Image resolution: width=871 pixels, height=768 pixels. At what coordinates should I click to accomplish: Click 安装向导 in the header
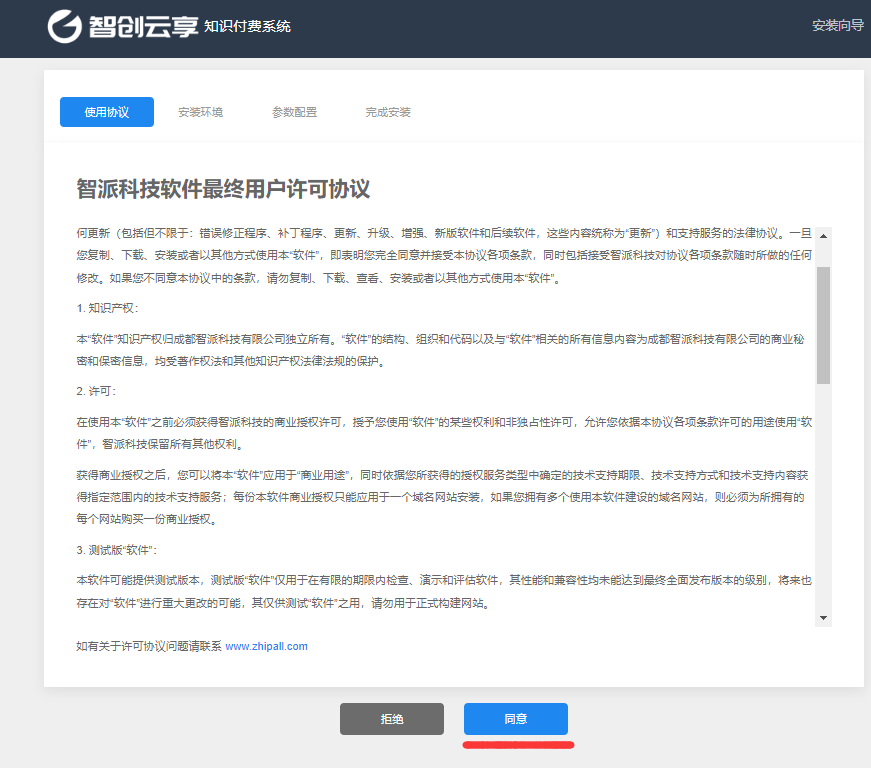tap(838, 26)
